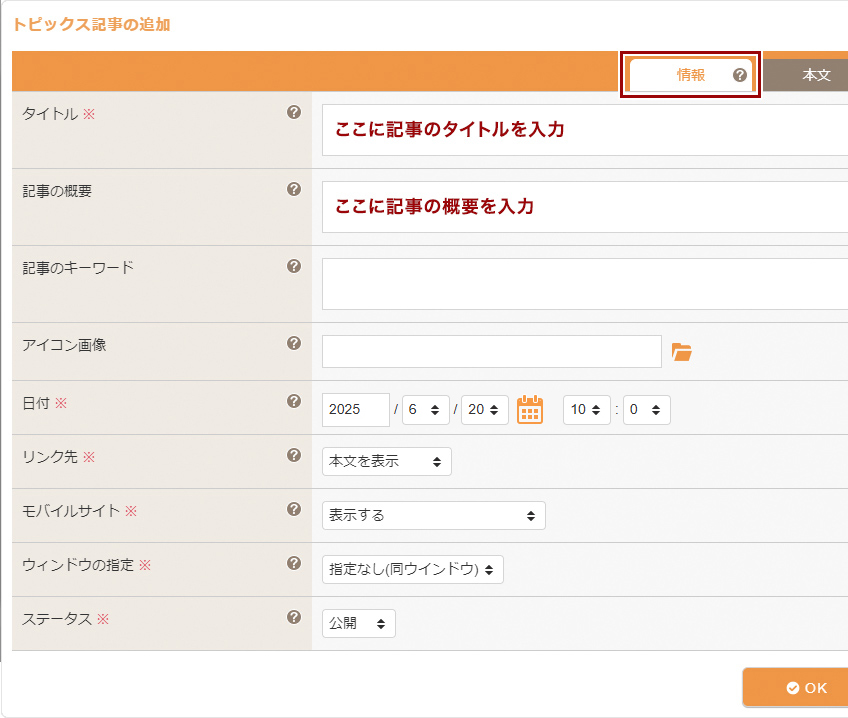Click help icon beside 日付 field
The image size is (848, 718).
294,401
